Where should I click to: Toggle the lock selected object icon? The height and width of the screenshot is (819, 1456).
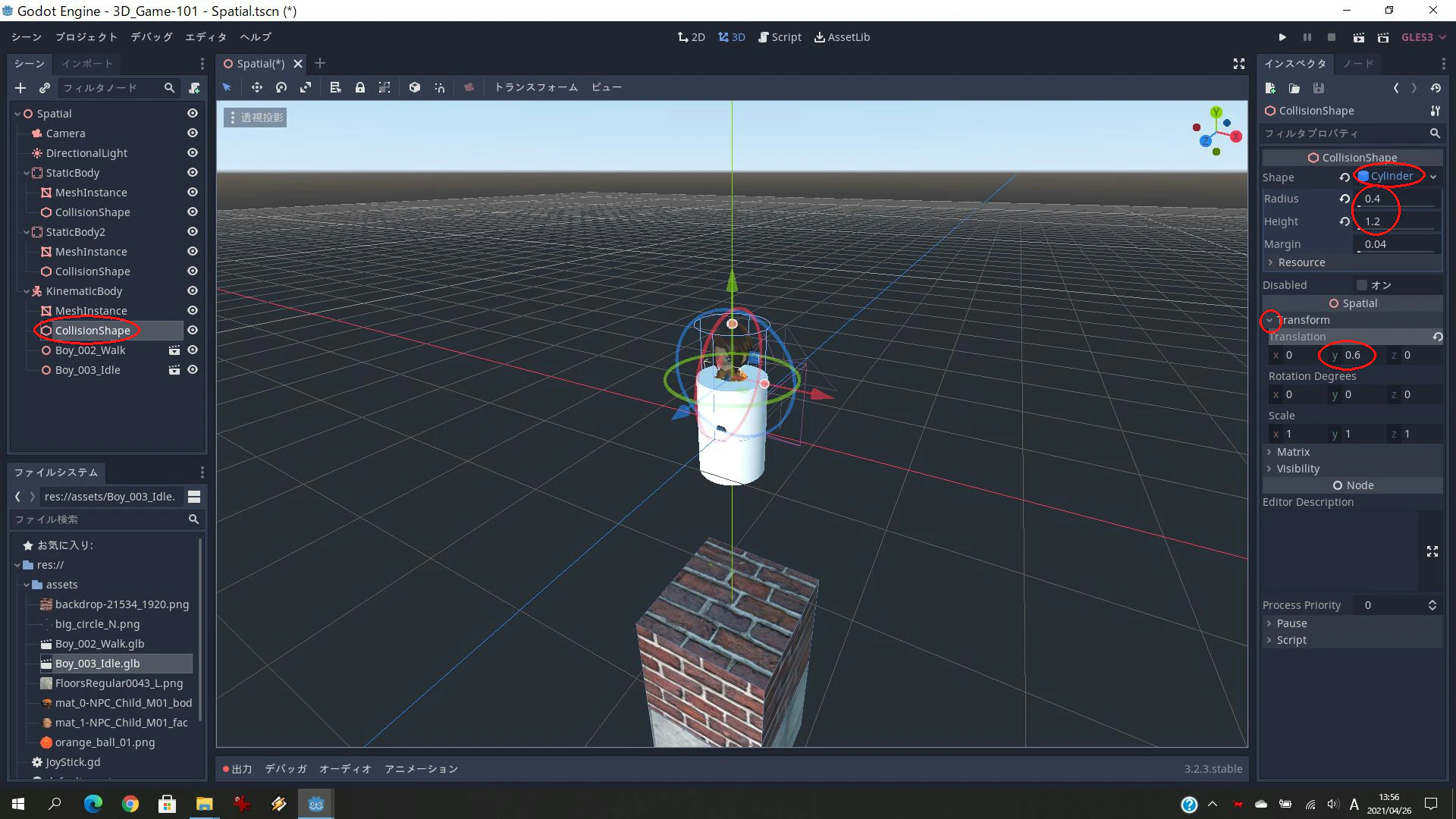click(360, 87)
